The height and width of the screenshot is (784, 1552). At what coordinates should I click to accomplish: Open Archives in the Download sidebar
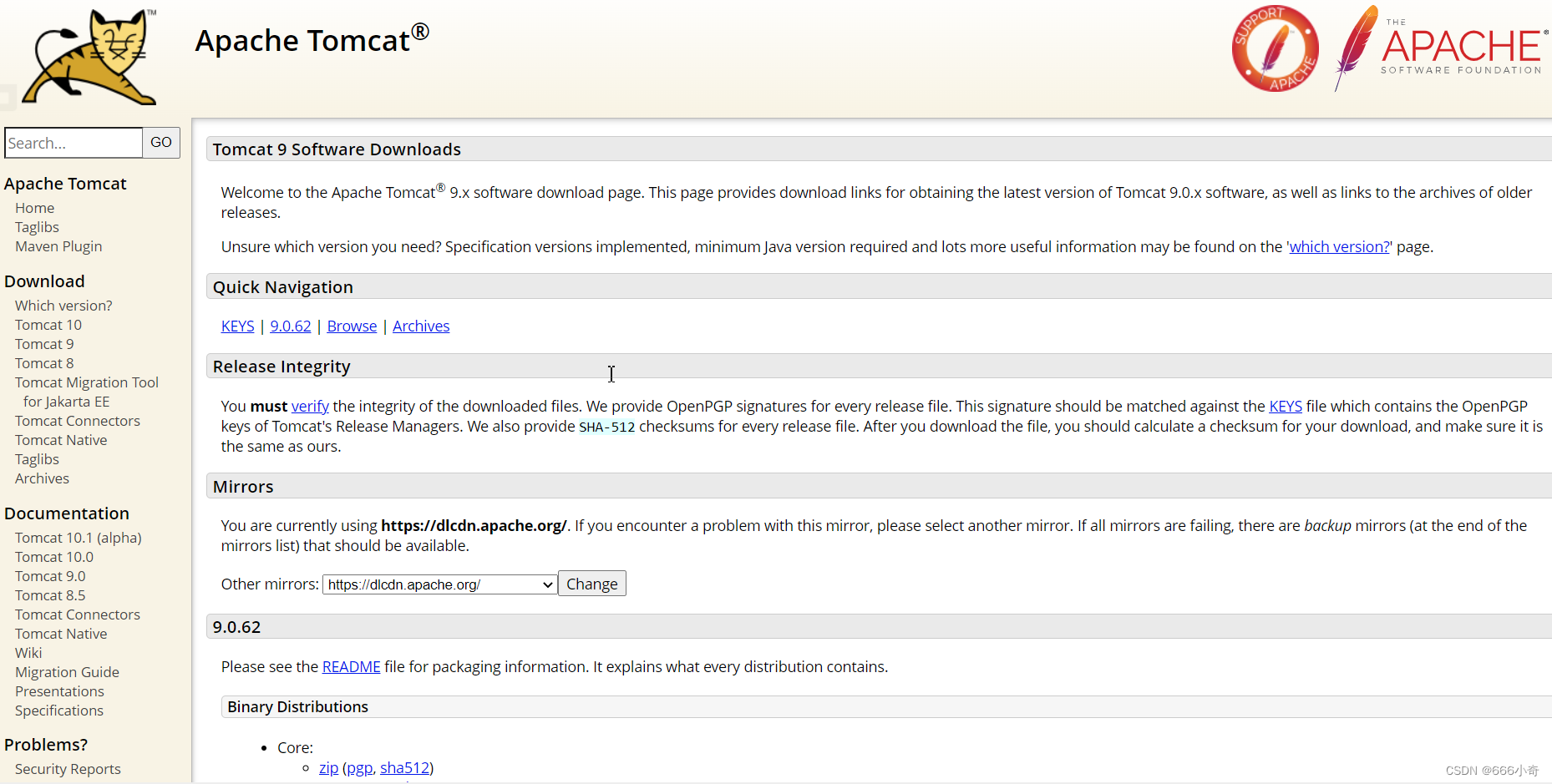pyautogui.click(x=42, y=478)
